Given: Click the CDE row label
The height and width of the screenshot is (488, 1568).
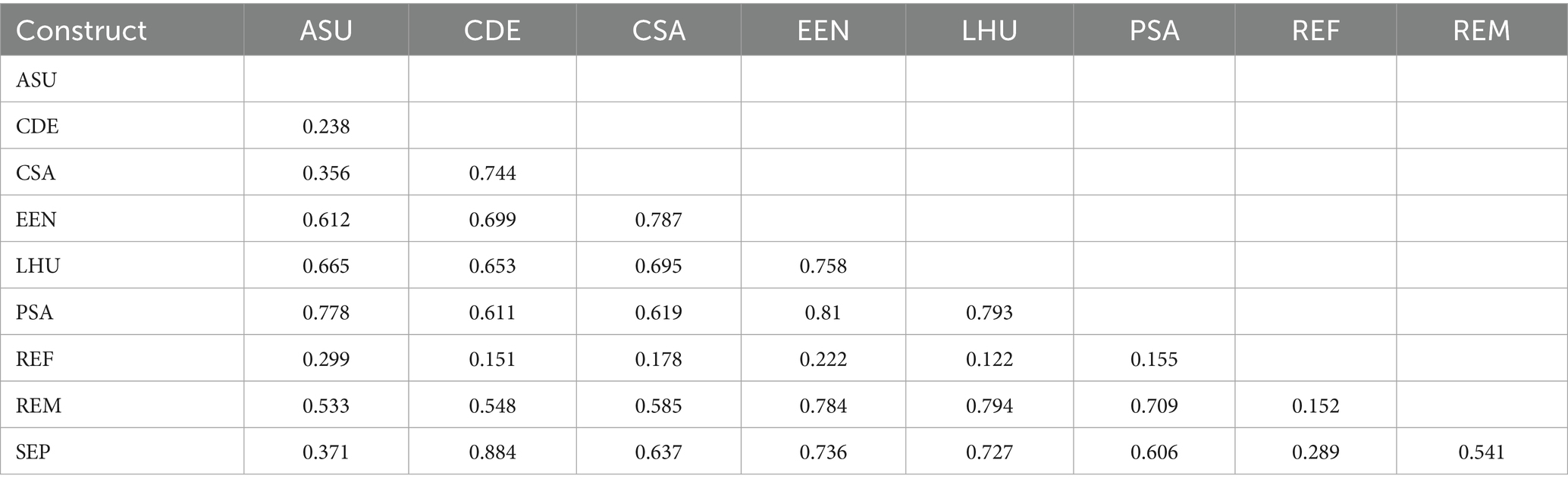Looking at the screenshot, I should 37,126.
